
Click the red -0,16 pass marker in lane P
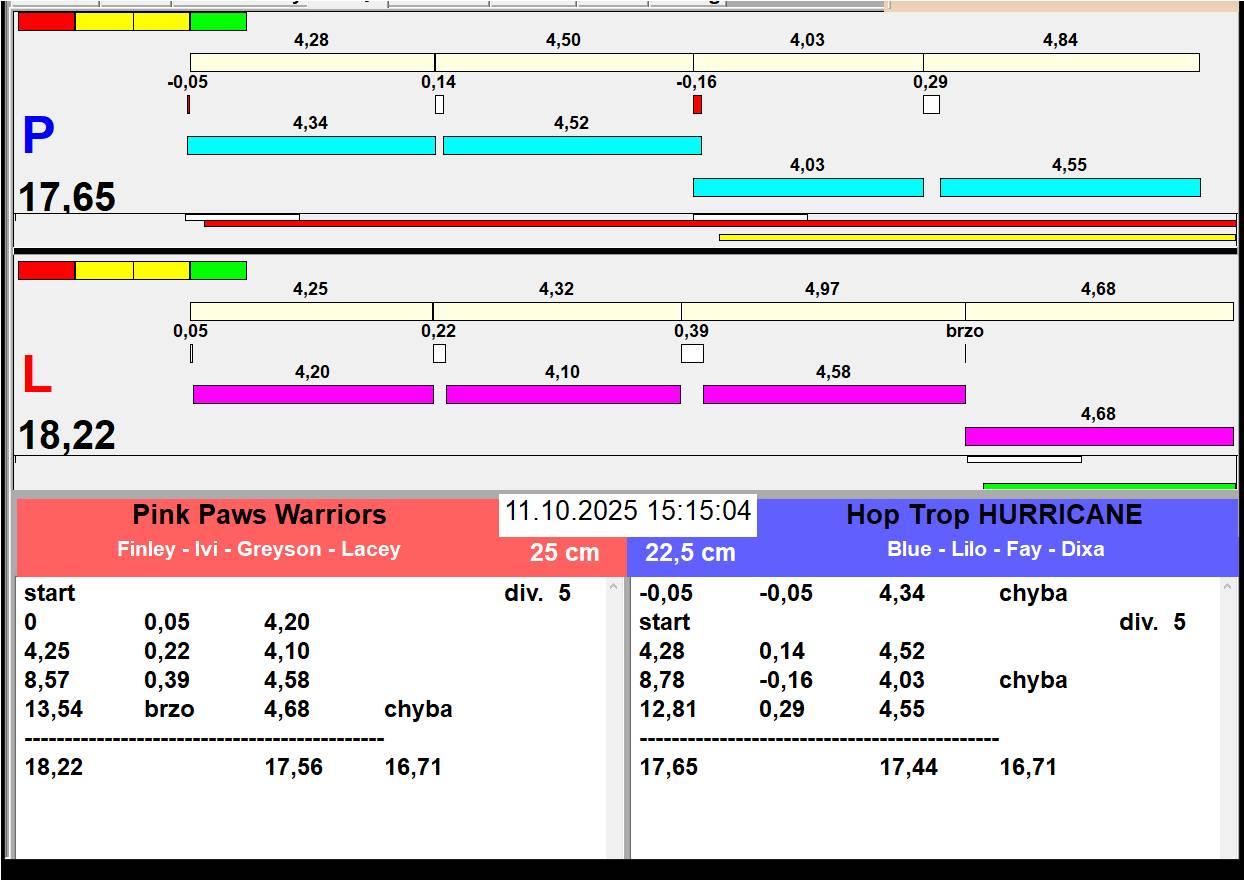[697, 104]
